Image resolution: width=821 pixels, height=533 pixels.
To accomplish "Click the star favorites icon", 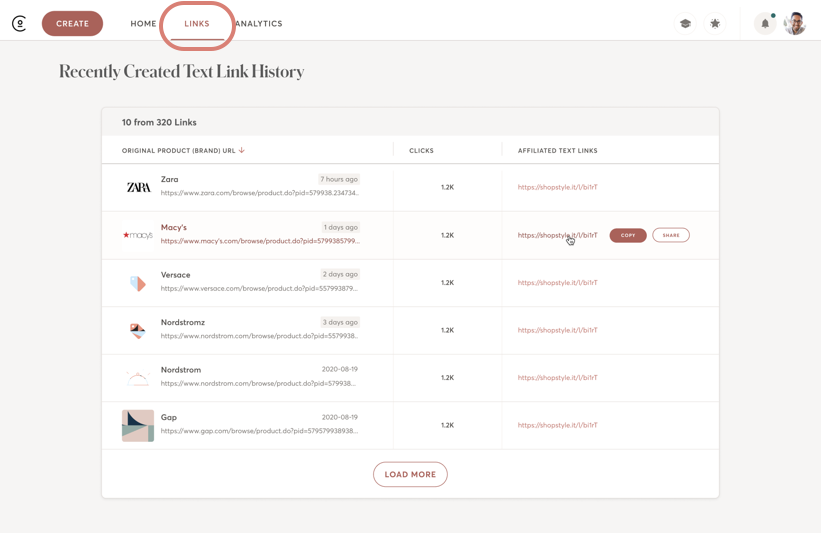I will 715,24.
